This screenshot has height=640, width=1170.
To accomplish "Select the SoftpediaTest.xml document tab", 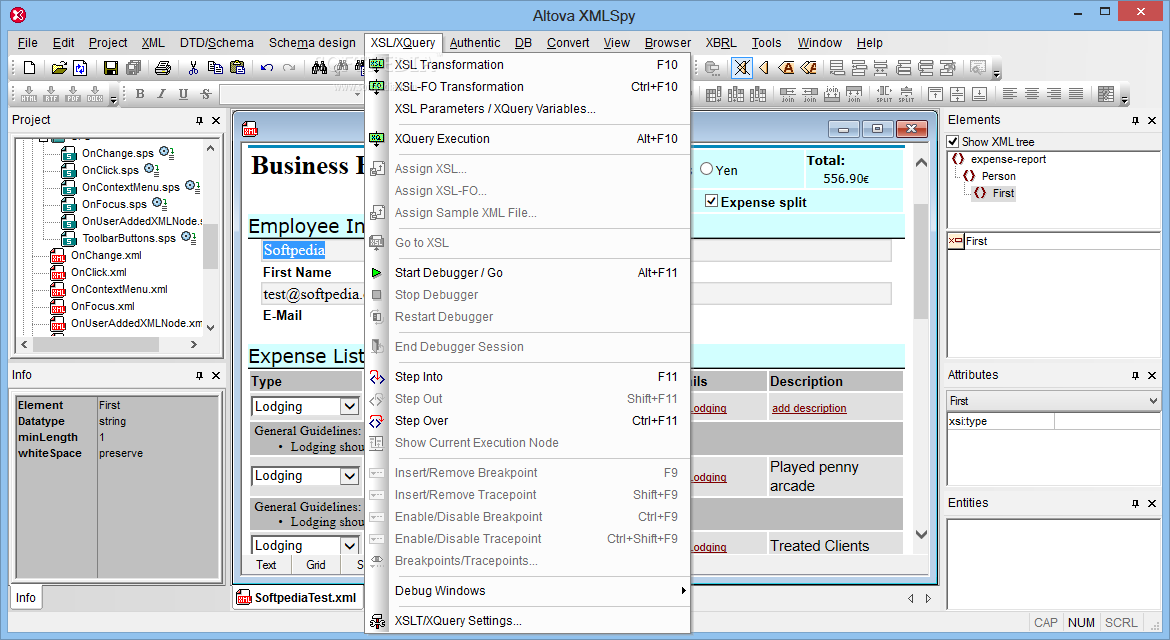I will pyautogui.click(x=298, y=597).
